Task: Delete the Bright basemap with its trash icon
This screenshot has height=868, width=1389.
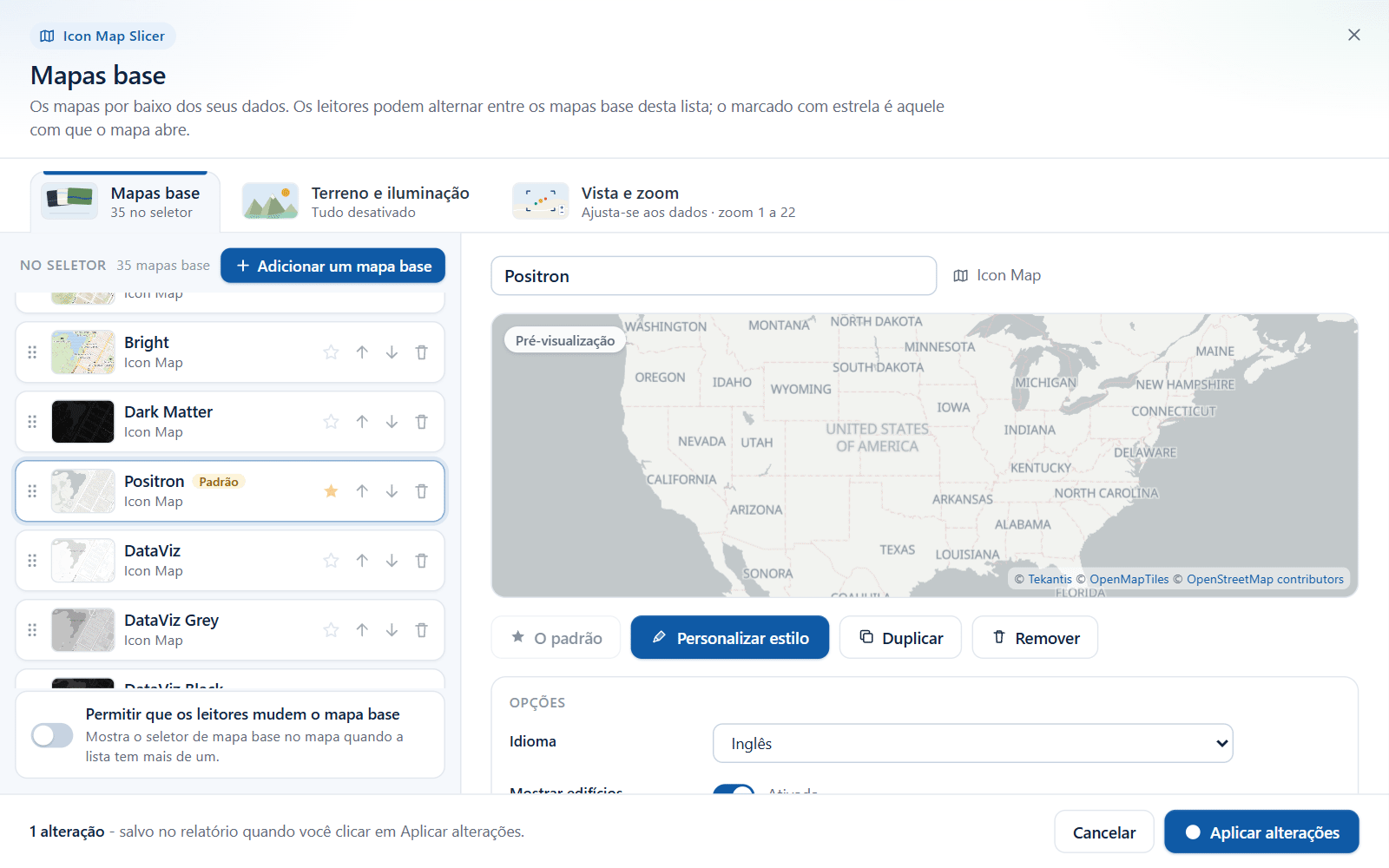Action: click(x=422, y=352)
